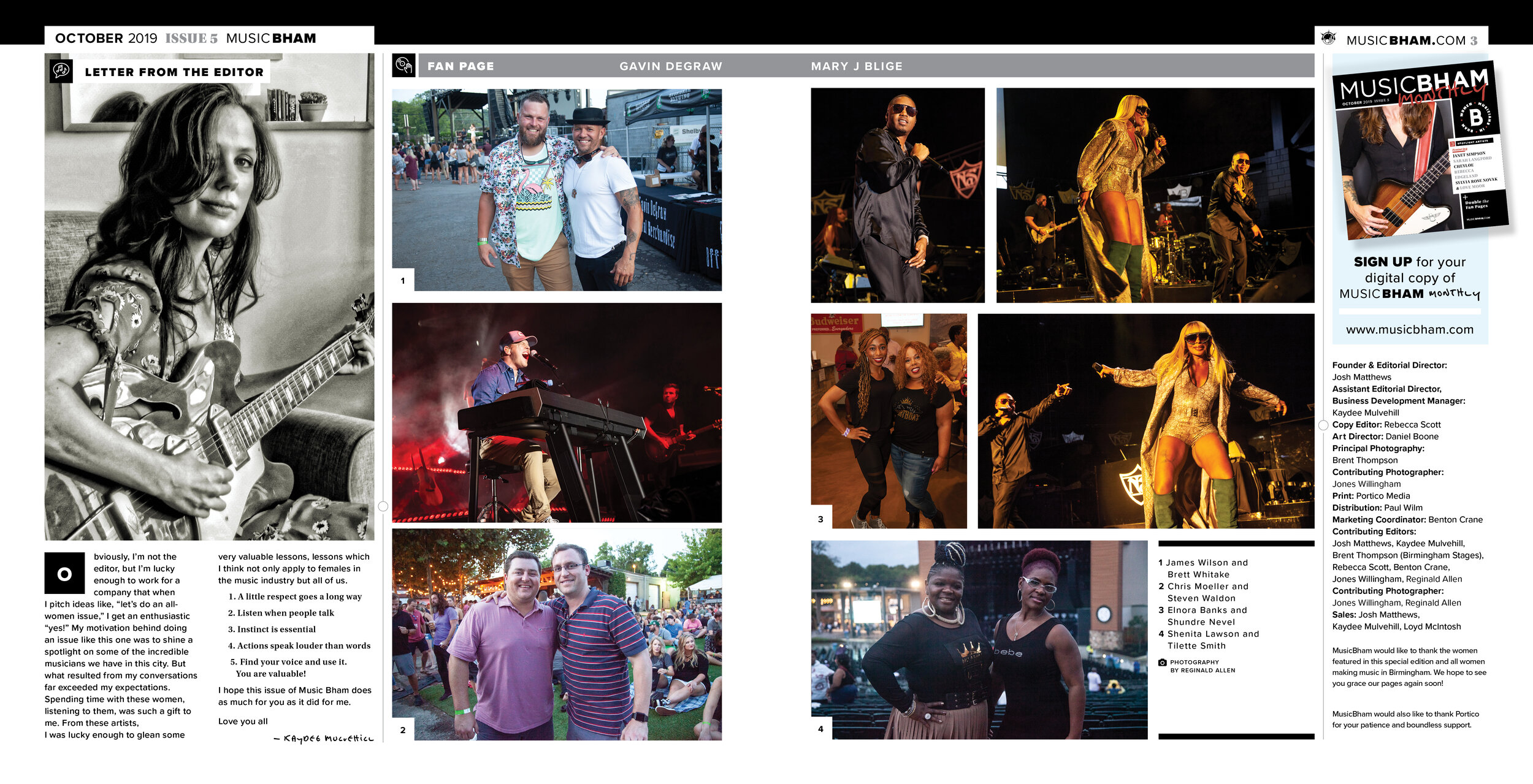Select the Copy Editor: Rebecca Scott line
Image resolution: width=1533 pixels, height=784 pixels.
[x=1386, y=425]
